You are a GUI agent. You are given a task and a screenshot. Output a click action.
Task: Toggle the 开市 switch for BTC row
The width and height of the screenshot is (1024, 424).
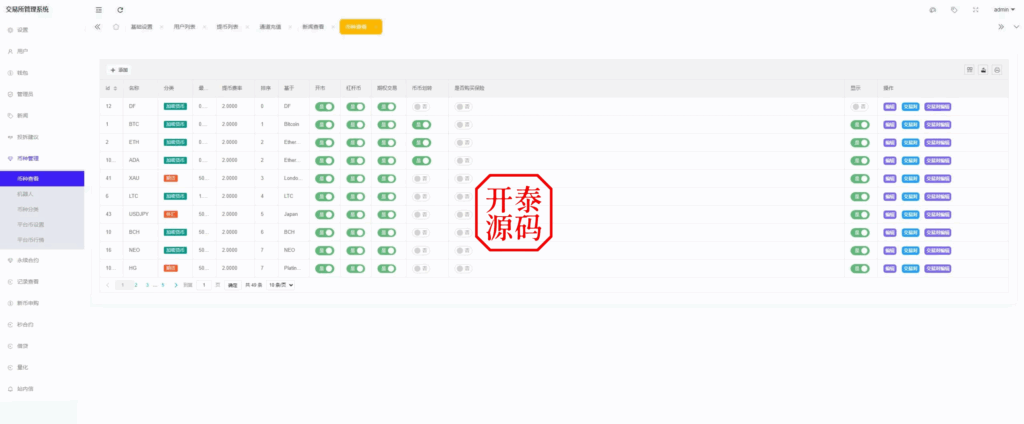[324, 124]
